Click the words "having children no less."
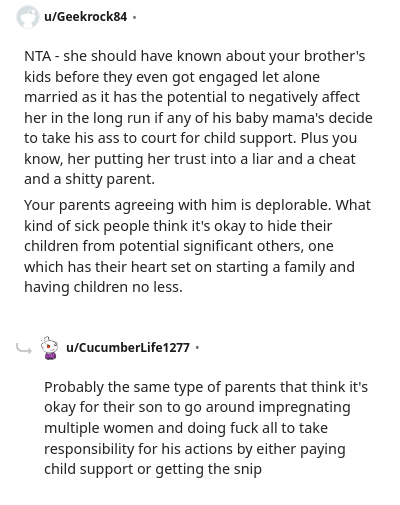Viewport: 400px width, 505px height. click(103, 287)
